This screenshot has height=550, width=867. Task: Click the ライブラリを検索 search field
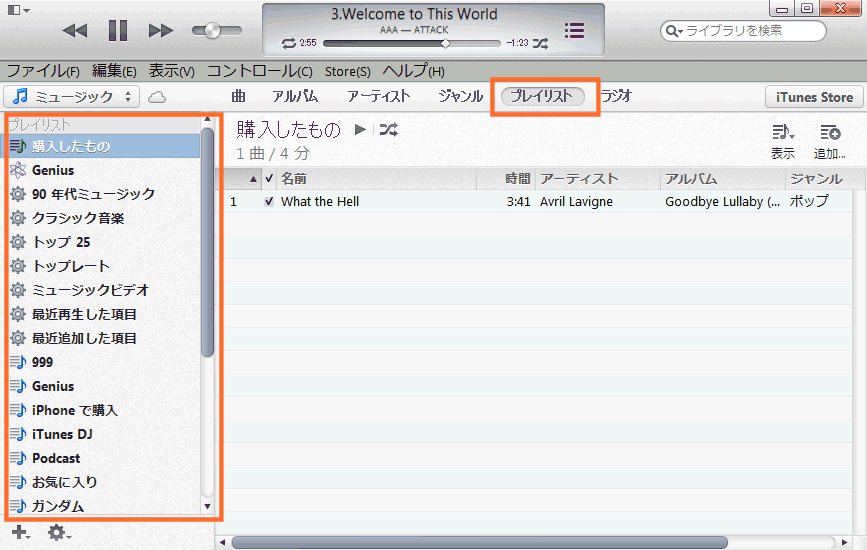pos(750,31)
